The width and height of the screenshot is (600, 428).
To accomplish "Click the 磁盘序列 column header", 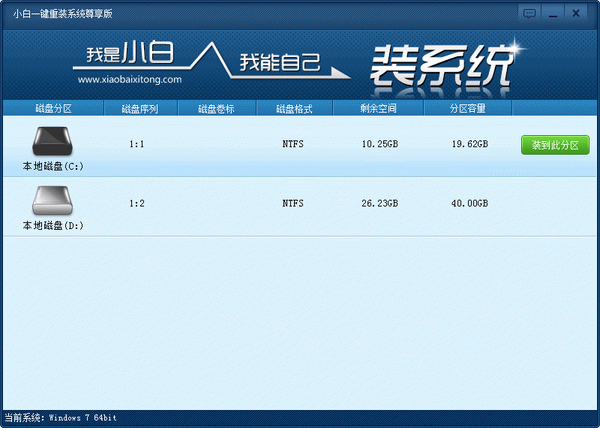I will point(140,109).
